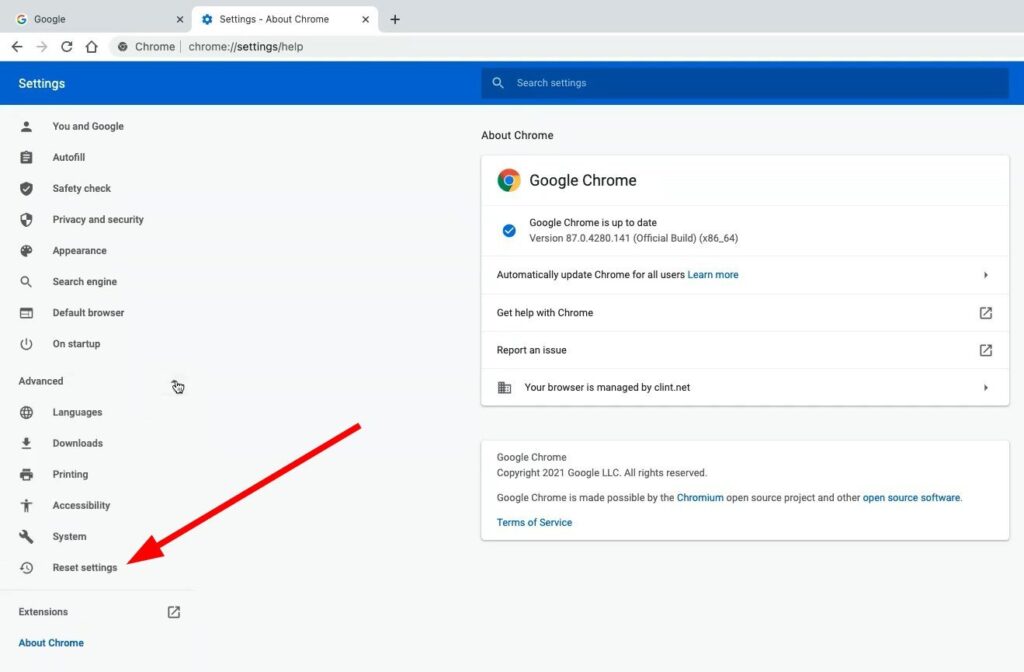Click the Printing printer icon

[27, 475]
